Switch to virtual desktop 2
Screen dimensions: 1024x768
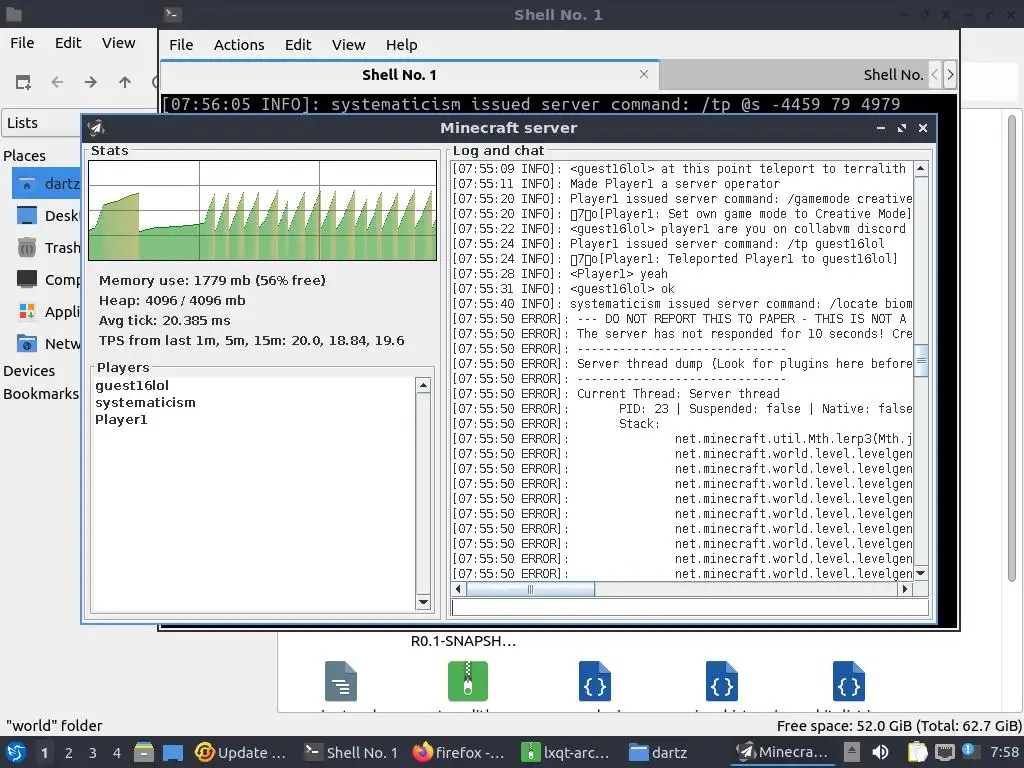pos(69,753)
